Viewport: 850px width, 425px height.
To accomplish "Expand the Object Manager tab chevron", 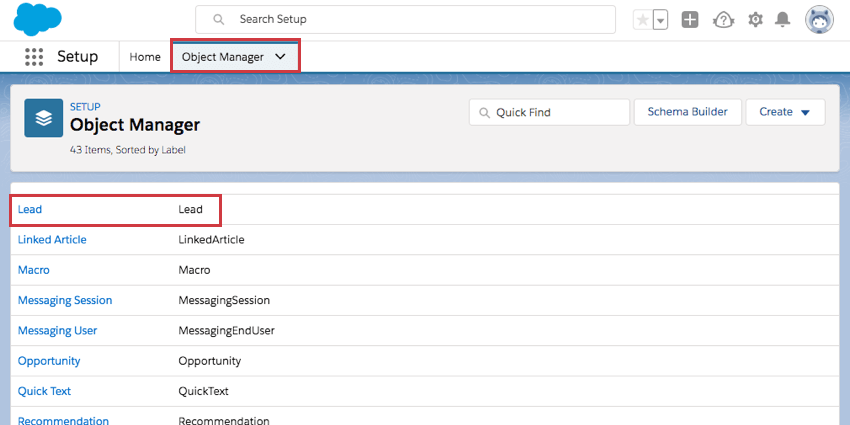I will click(280, 57).
